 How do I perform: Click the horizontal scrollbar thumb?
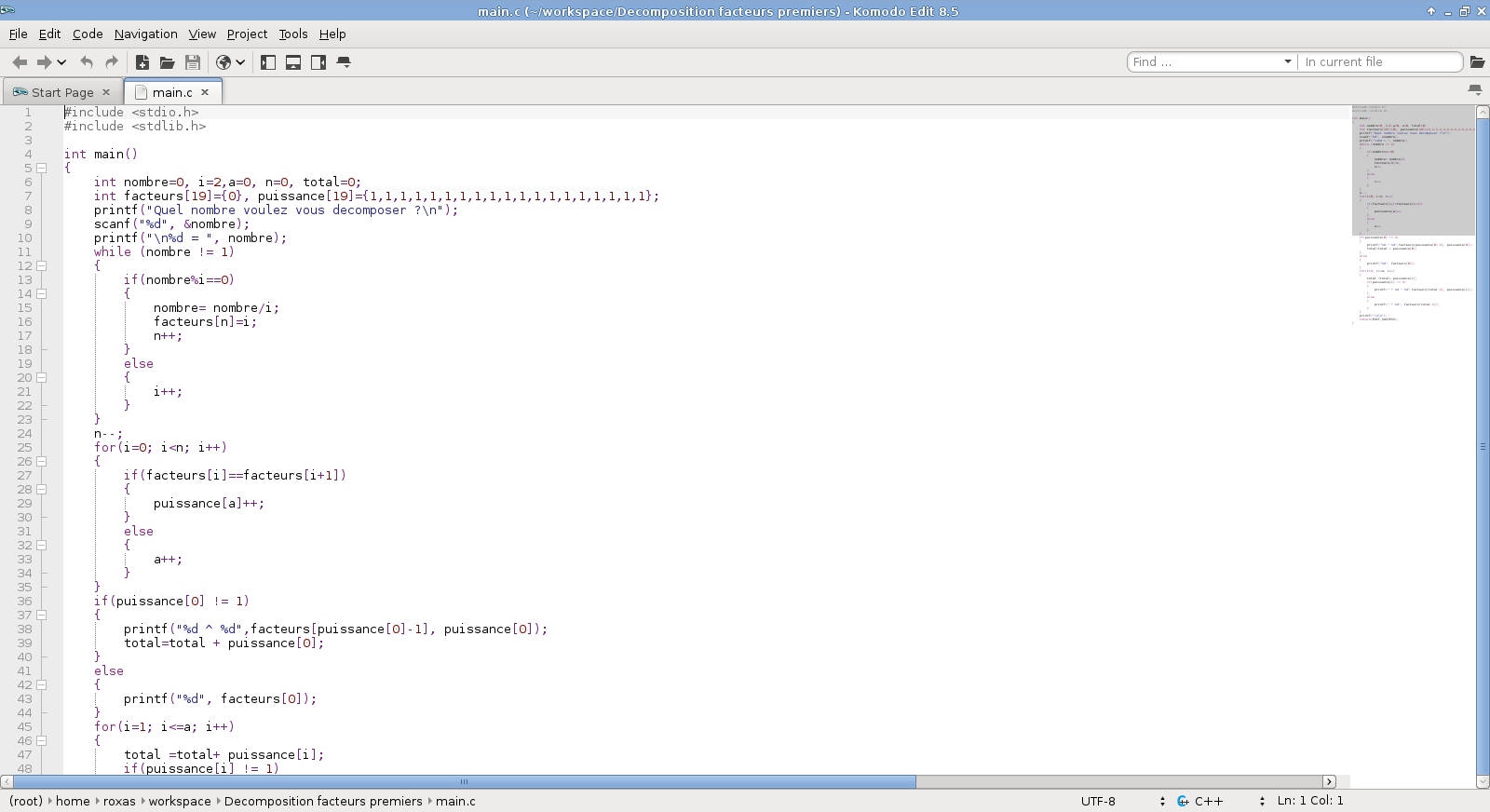(464, 781)
